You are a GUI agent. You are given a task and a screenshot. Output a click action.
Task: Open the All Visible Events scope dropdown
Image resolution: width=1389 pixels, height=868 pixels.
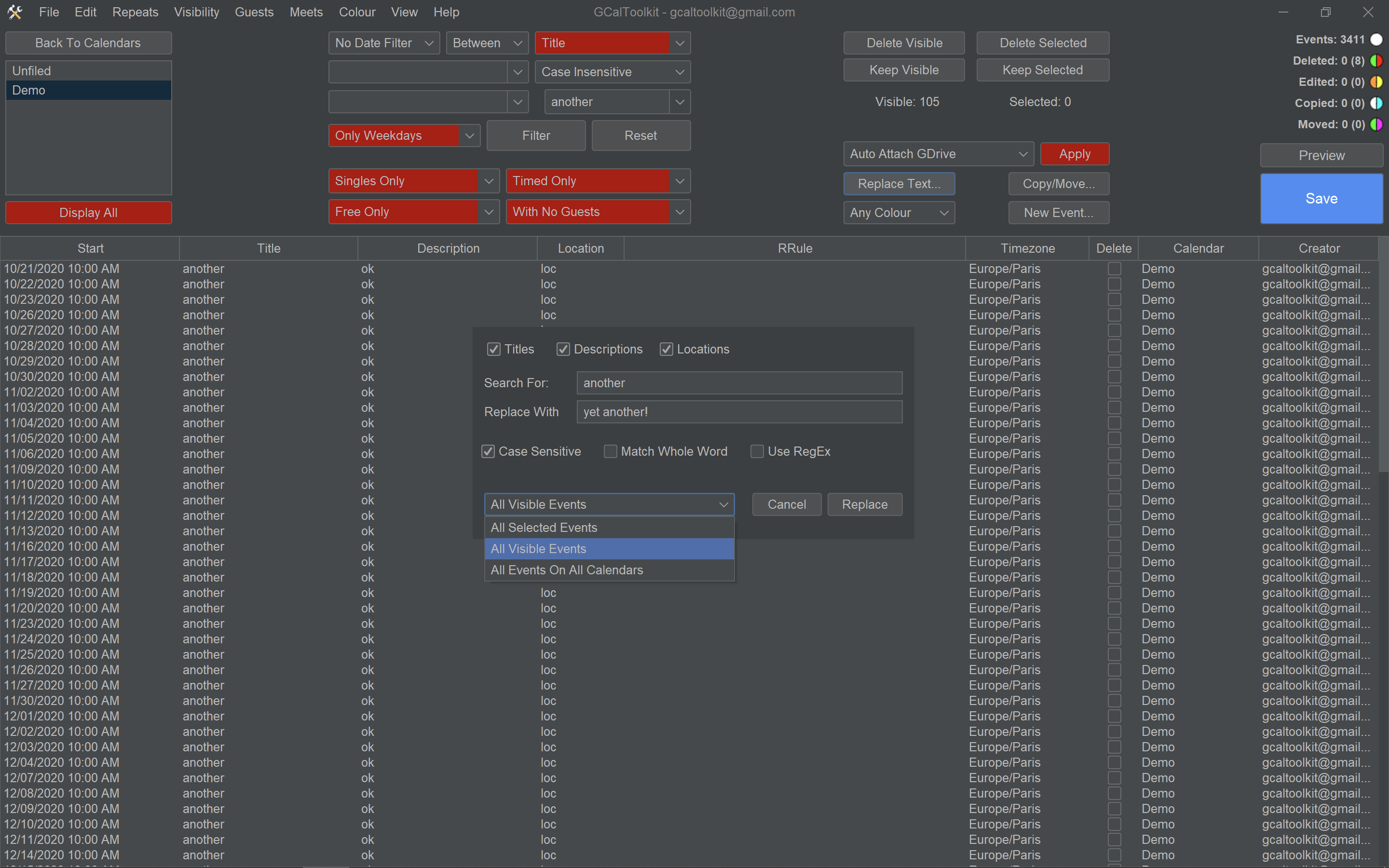tap(609, 504)
